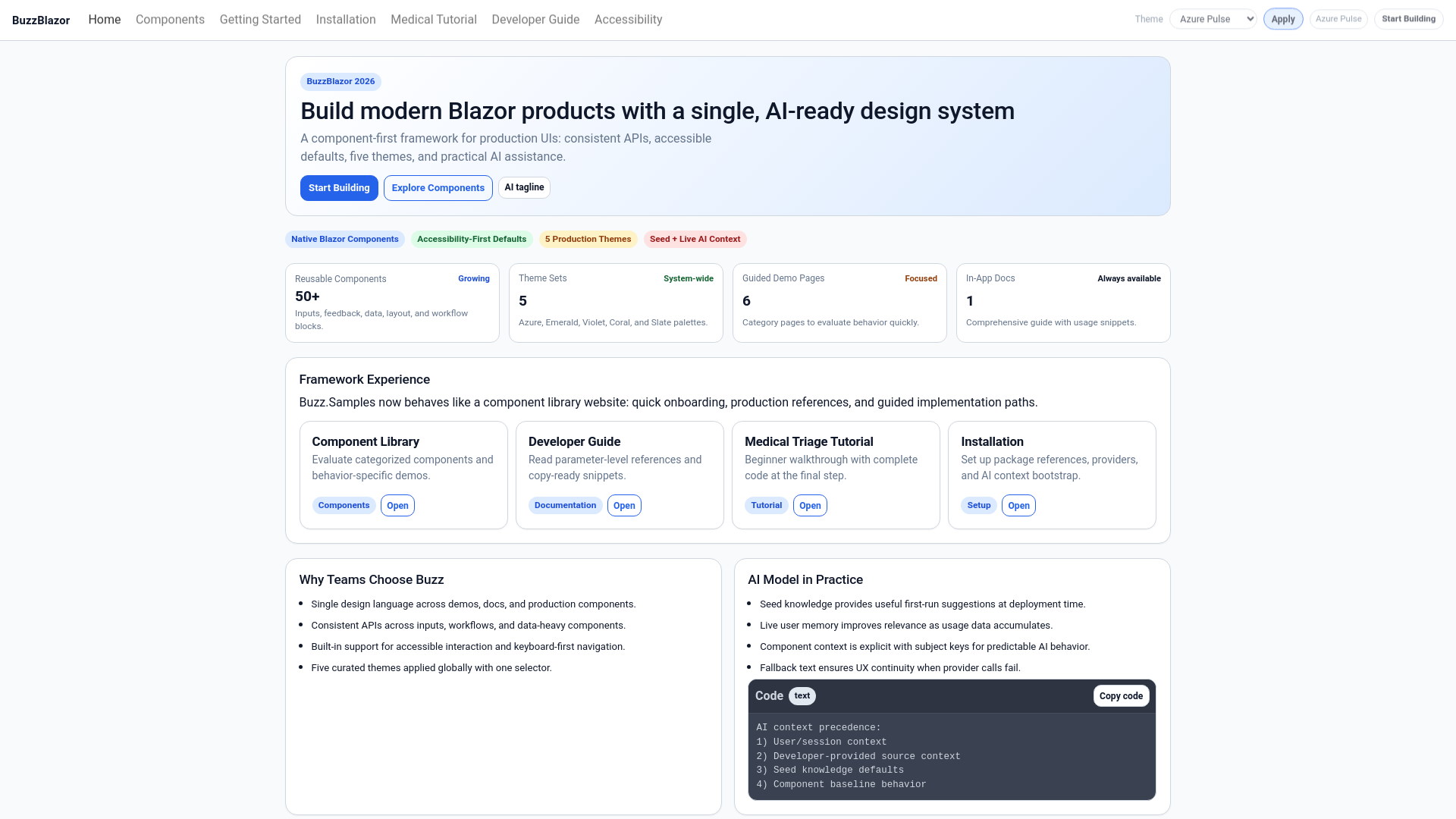
Task: Click the Component Library card title
Action: click(x=366, y=442)
